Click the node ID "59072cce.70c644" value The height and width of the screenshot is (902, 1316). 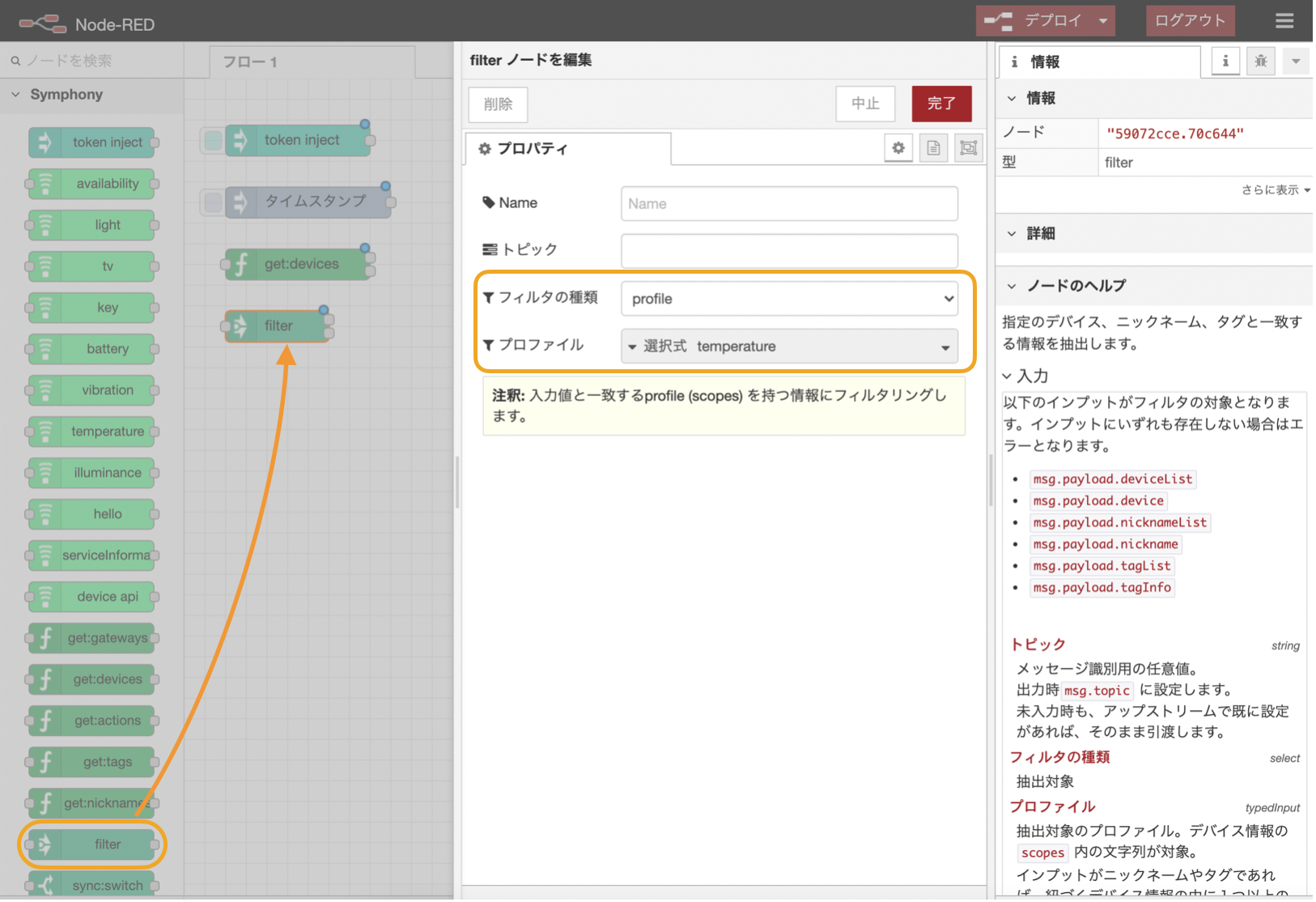pos(1175,134)
